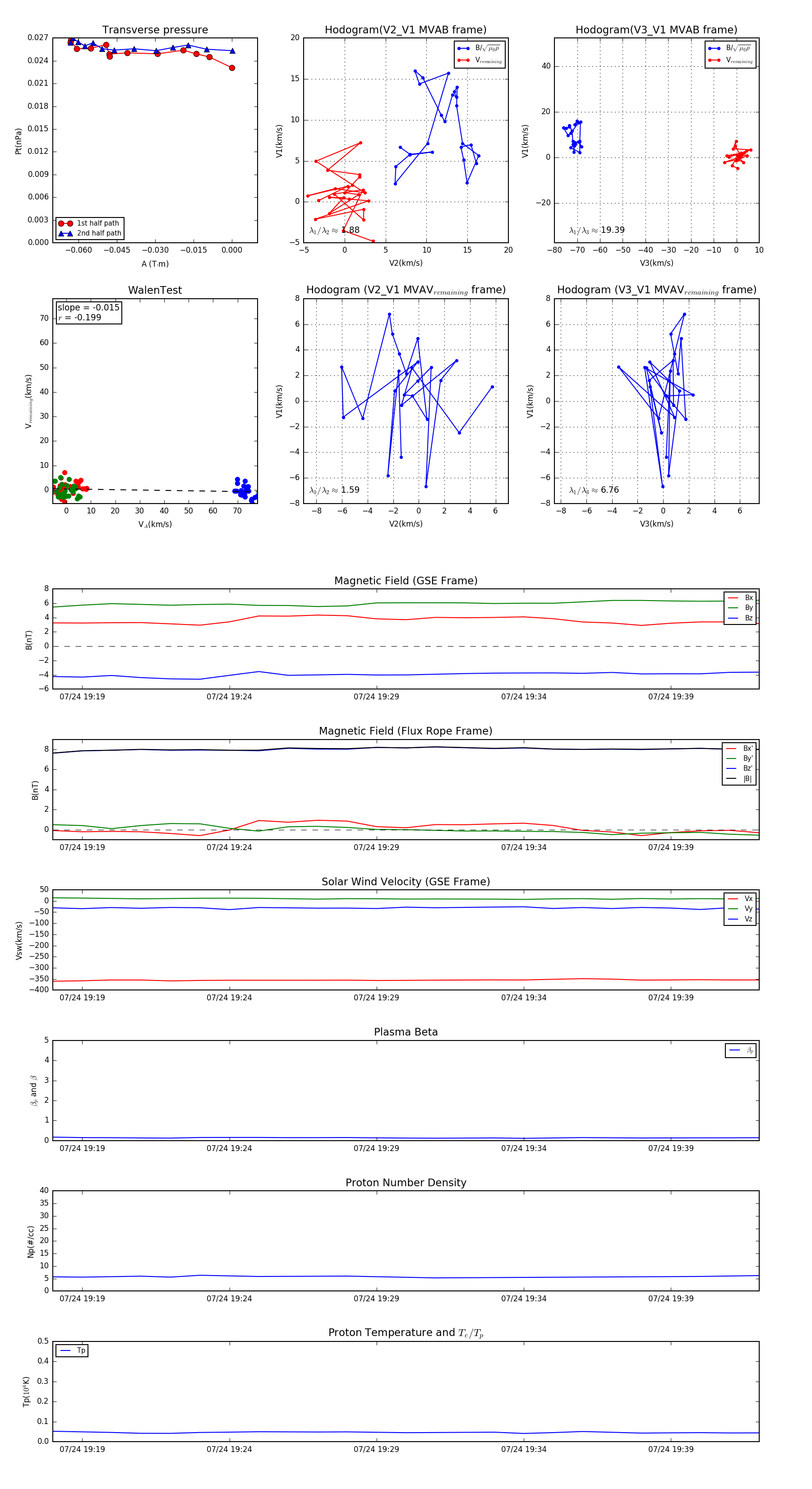Click the λ1/λ2 ≈ 1.59 ratio label
This screenshot has height=1489, width=812.
[334, 490]
